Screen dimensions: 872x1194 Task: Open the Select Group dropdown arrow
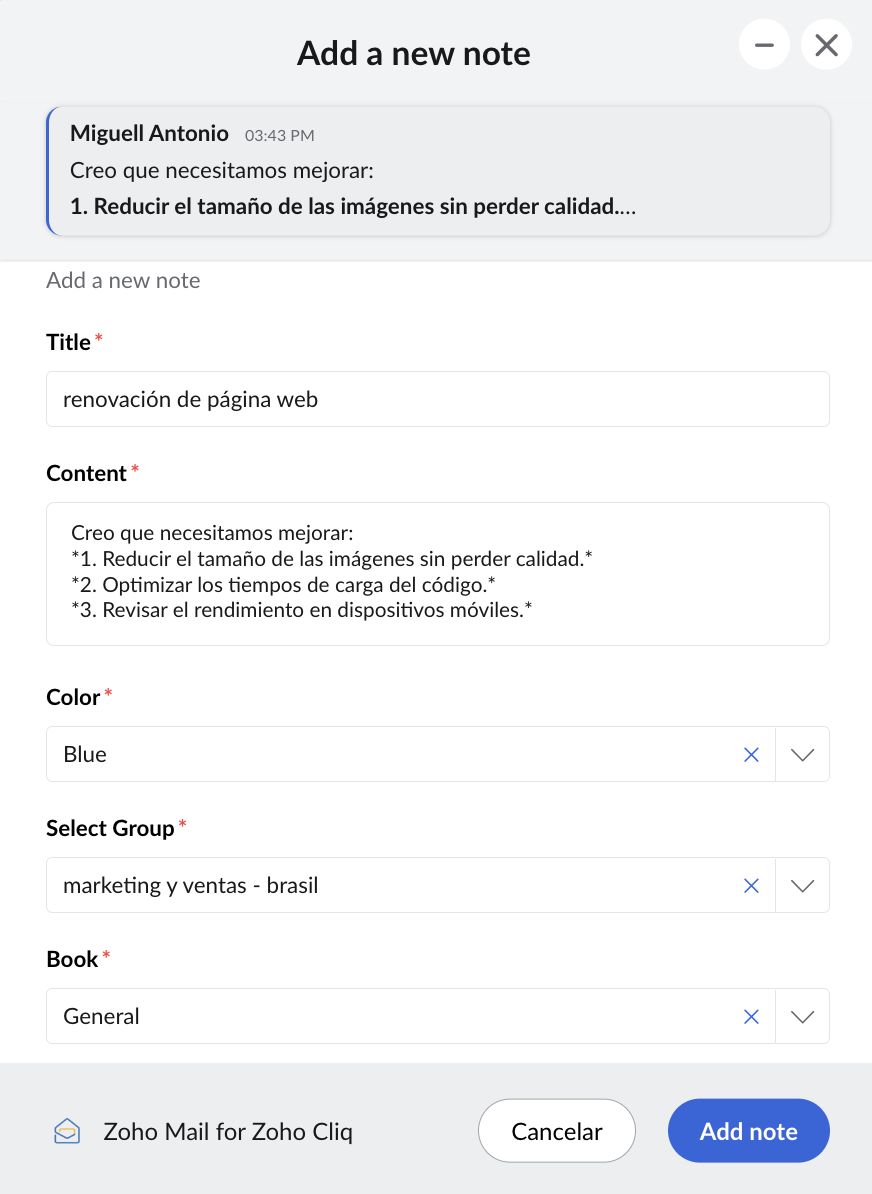[x=803, y=886]
